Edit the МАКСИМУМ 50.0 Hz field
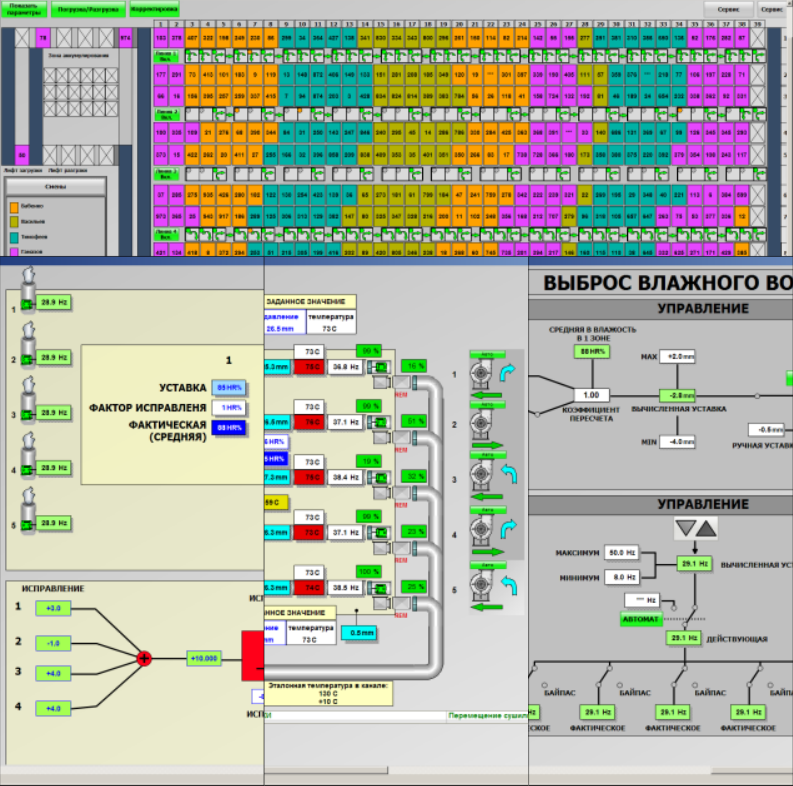This screenshot has width=793, height=786. [x=622, y=553]
